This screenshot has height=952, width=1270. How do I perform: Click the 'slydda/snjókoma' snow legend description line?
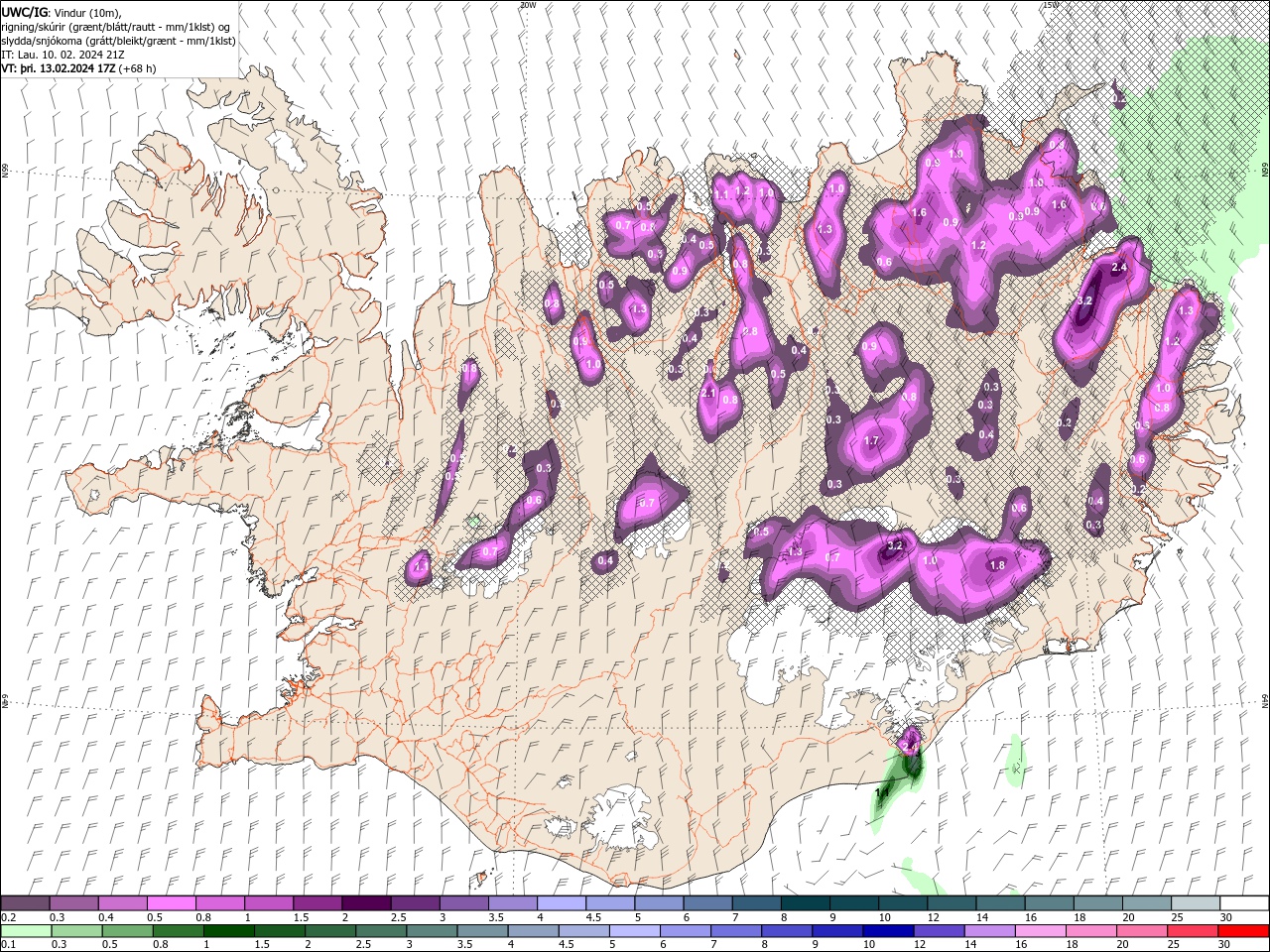click(119, 41)
